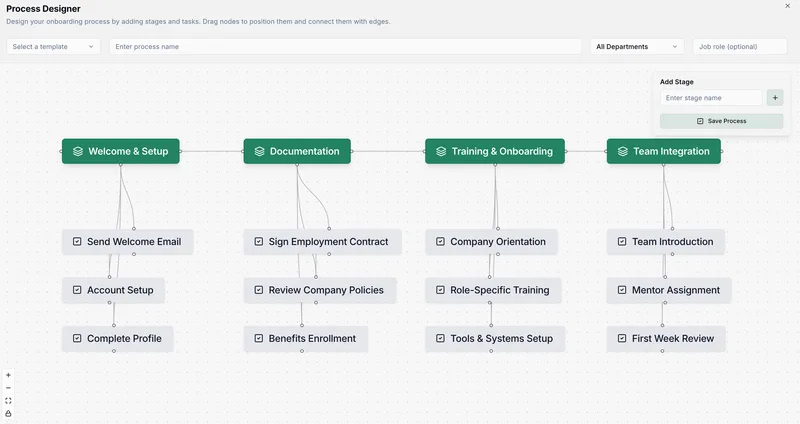800x424 pixels.
Task: Click the check icon on Benefits Enrollment
Action: coord(259,338)
